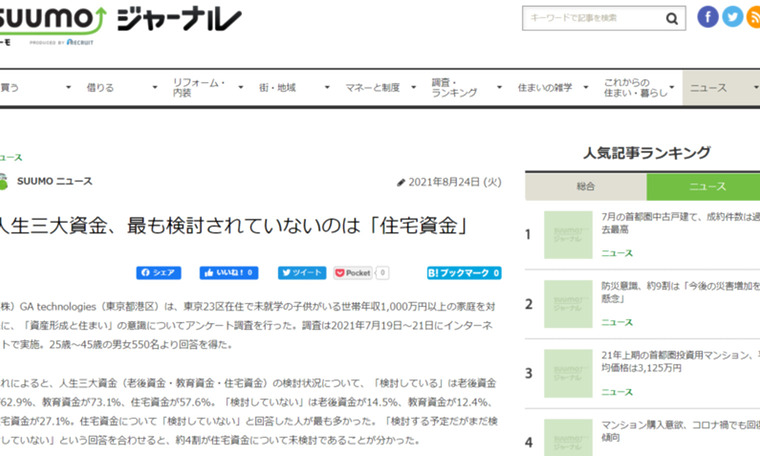Open the Twitter social icon
The height and width of the screenshot is (456, 760).
point(733,17)
